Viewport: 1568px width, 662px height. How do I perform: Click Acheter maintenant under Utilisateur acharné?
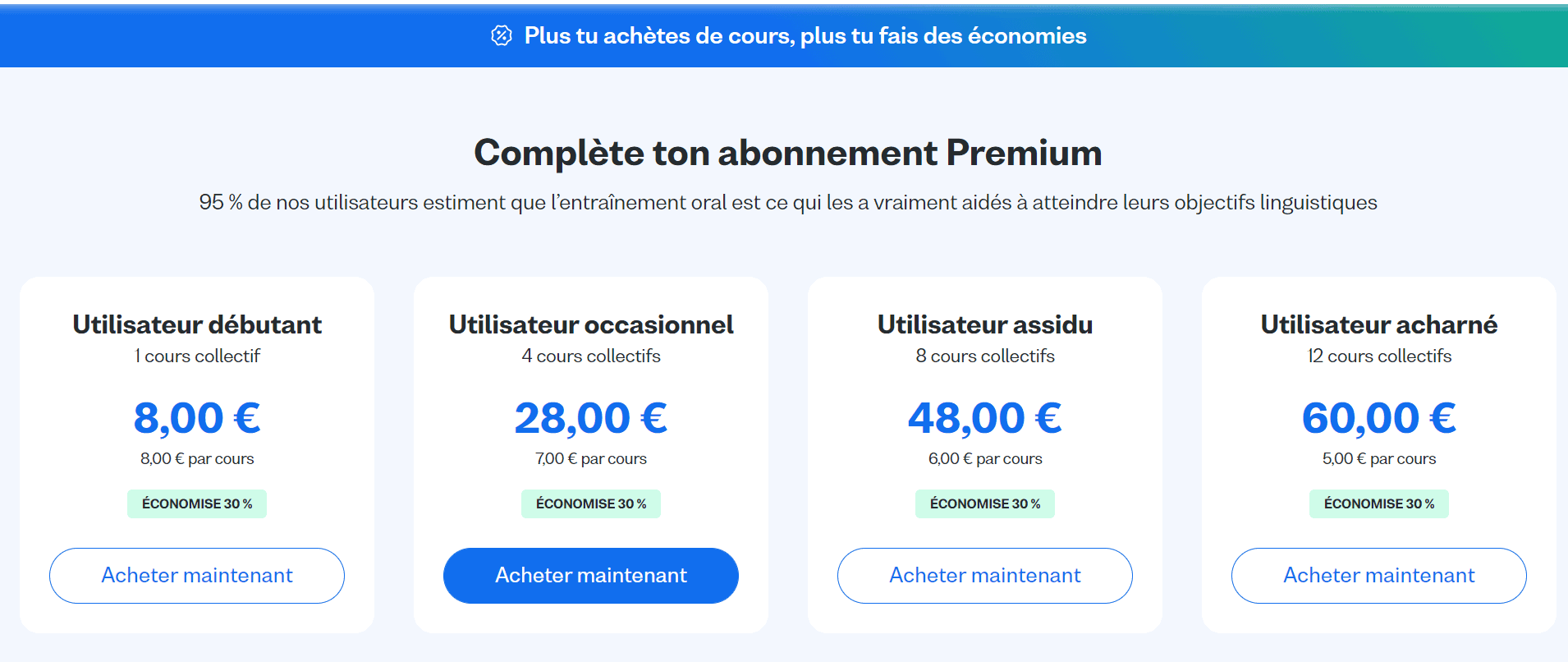[1378, 576]
